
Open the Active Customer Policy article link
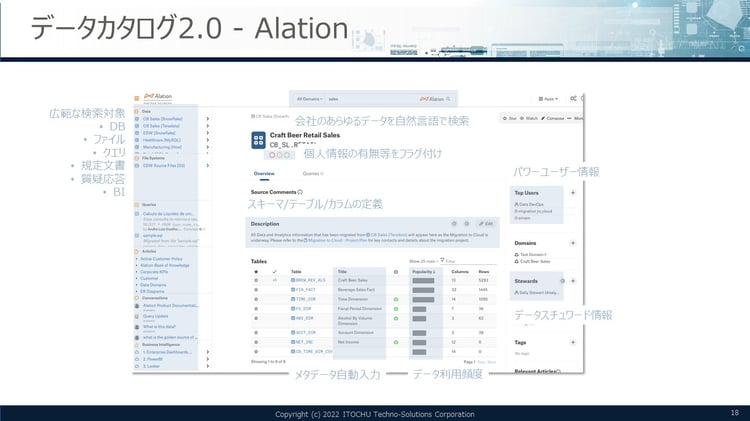[163, 258]
